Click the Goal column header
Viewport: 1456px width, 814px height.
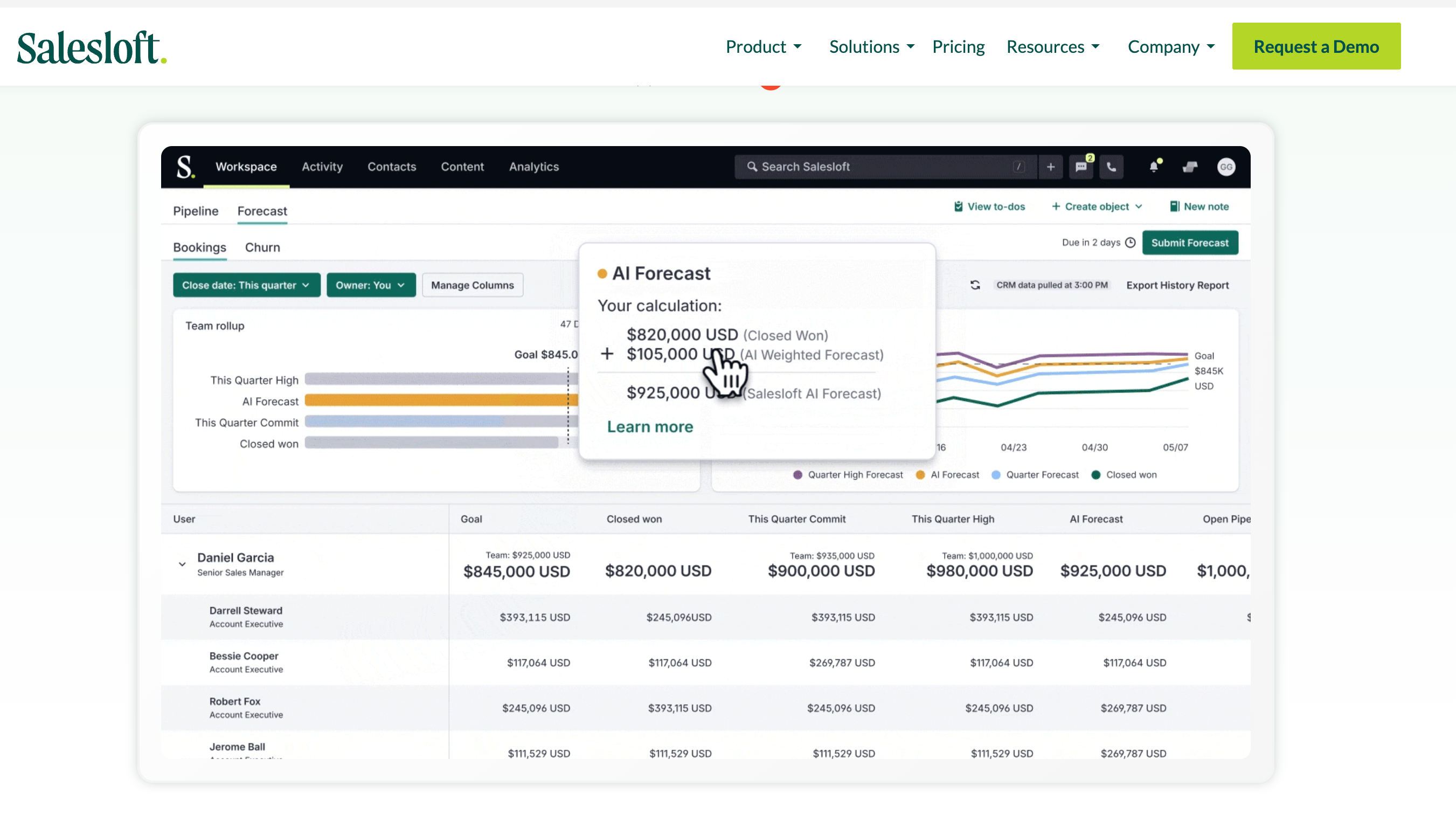pos(472,519)
